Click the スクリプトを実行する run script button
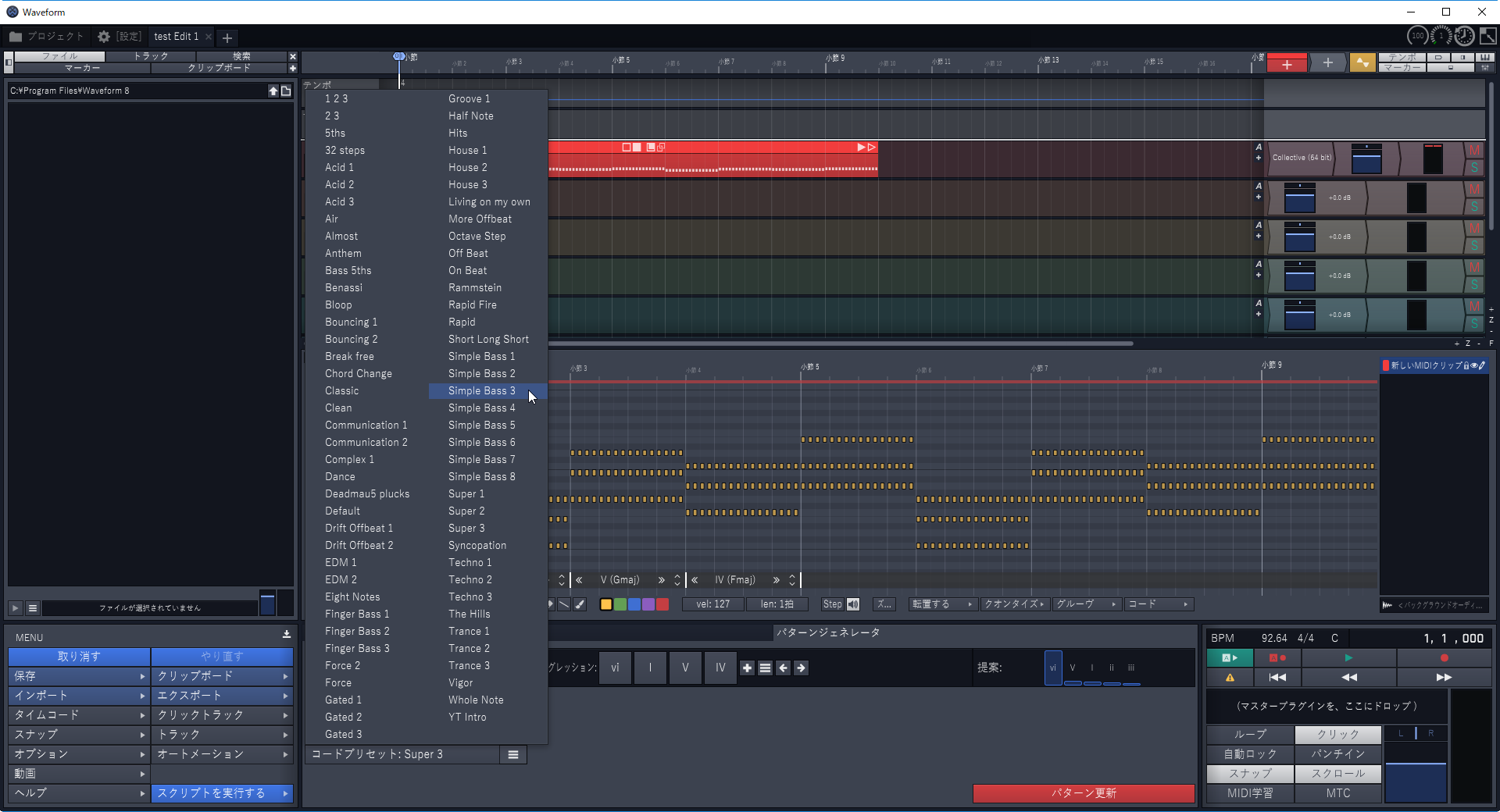 222,793
